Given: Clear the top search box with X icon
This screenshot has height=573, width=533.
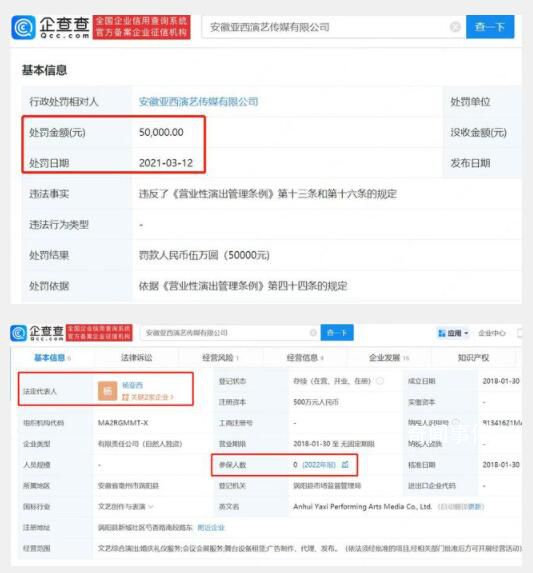Looking at the screenshot, I should (455, 27).
